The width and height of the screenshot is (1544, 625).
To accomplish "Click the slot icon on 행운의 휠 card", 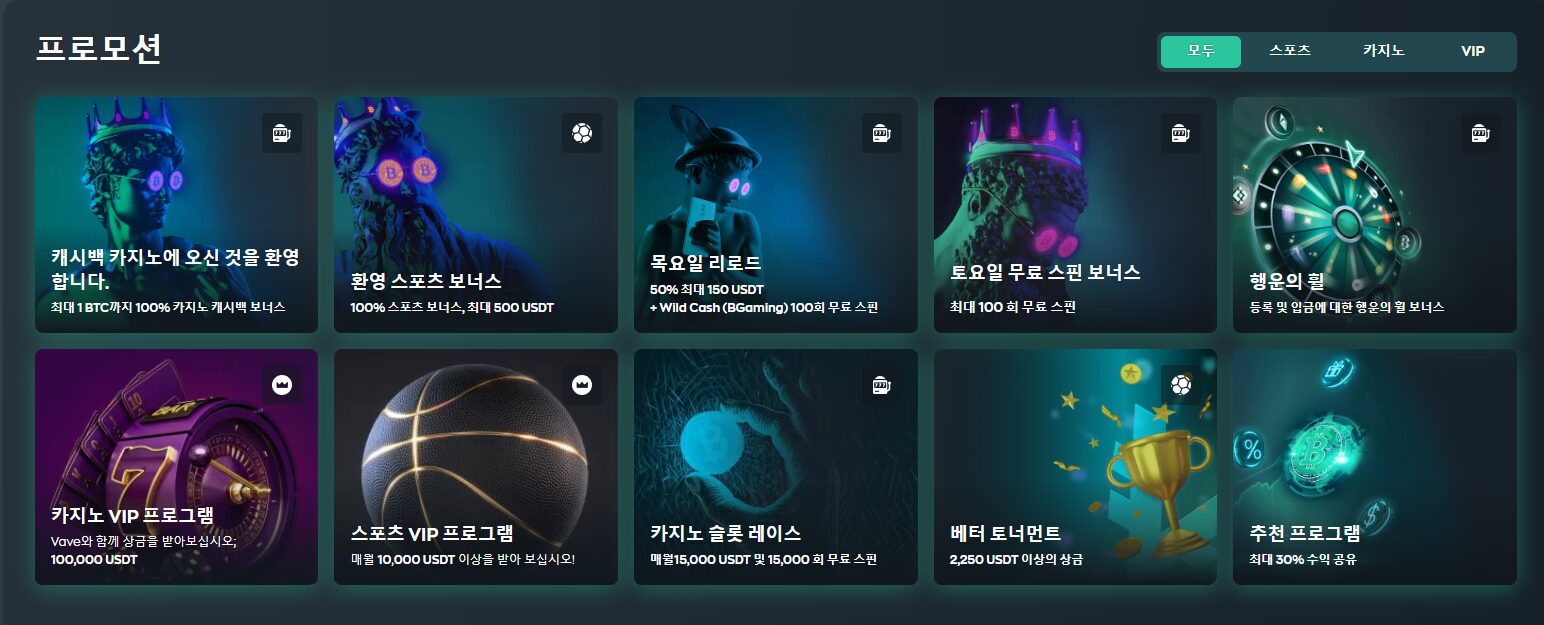I will click(x=1481, y=133).
